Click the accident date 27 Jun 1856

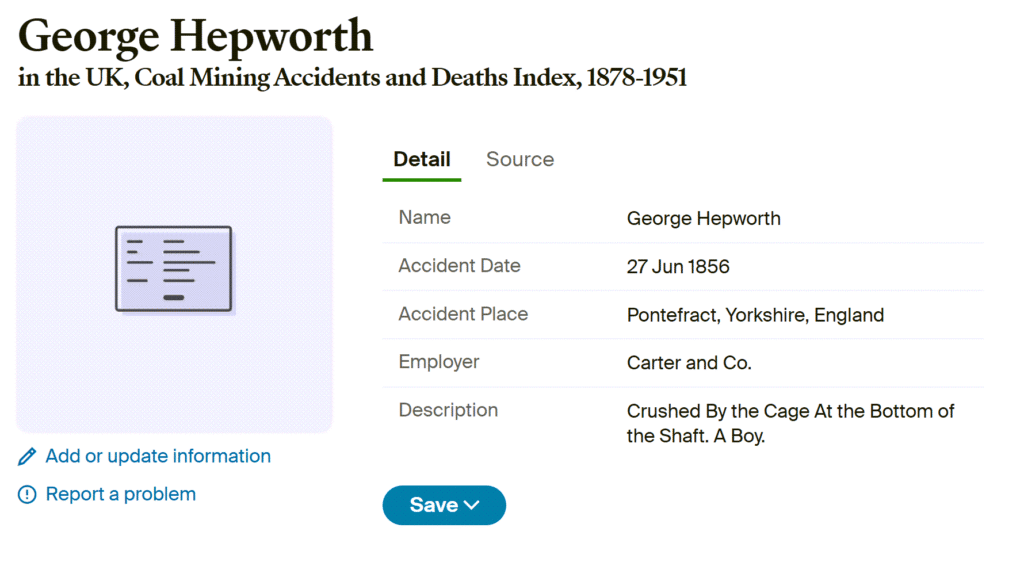[678, 267]
